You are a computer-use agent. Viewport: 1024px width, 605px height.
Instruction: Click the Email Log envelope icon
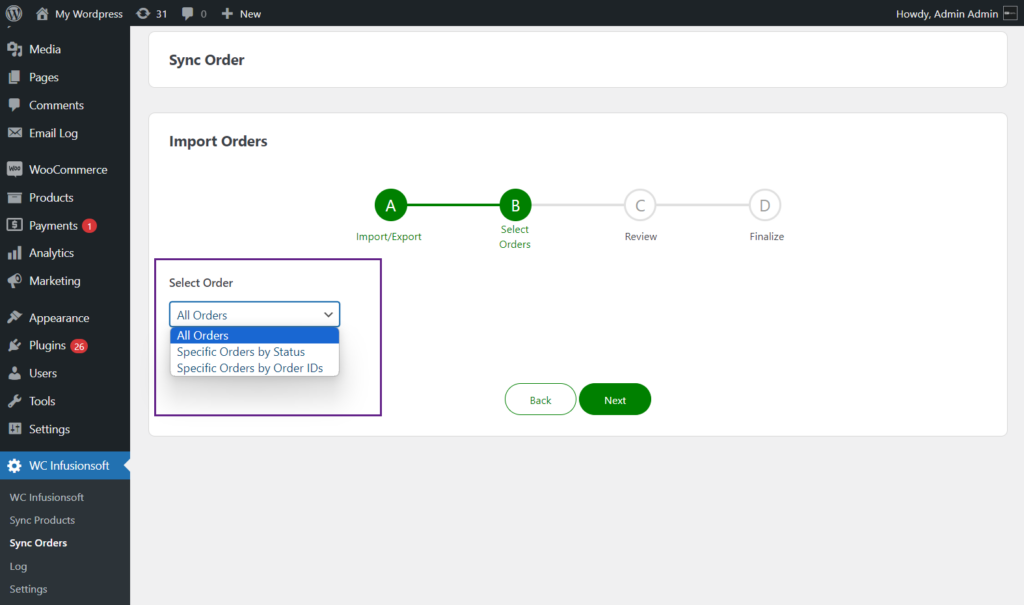(14, 133)
